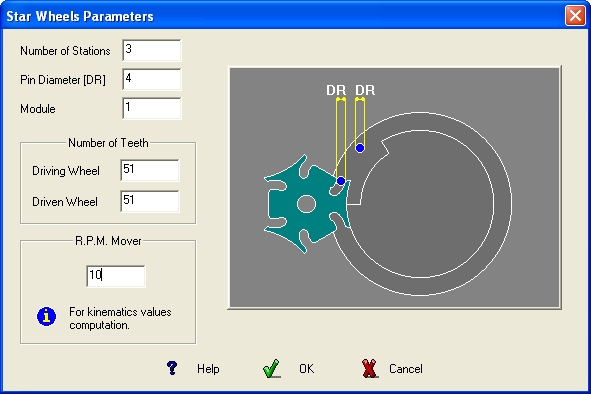The width and height of the screenshot is (591, 394).
Task: Click the lower blue pin on star wheel
Action: (341, 181)
